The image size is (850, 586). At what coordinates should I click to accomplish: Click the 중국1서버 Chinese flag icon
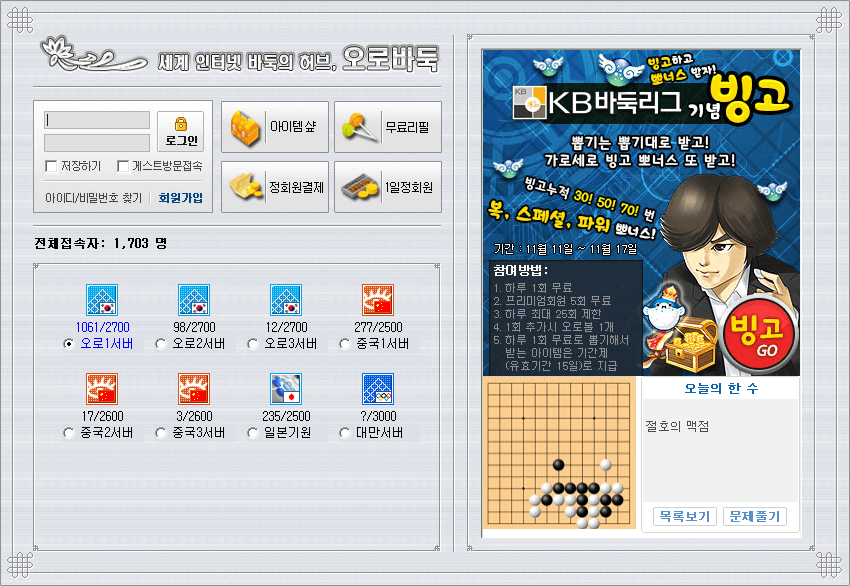coord(378,300)
